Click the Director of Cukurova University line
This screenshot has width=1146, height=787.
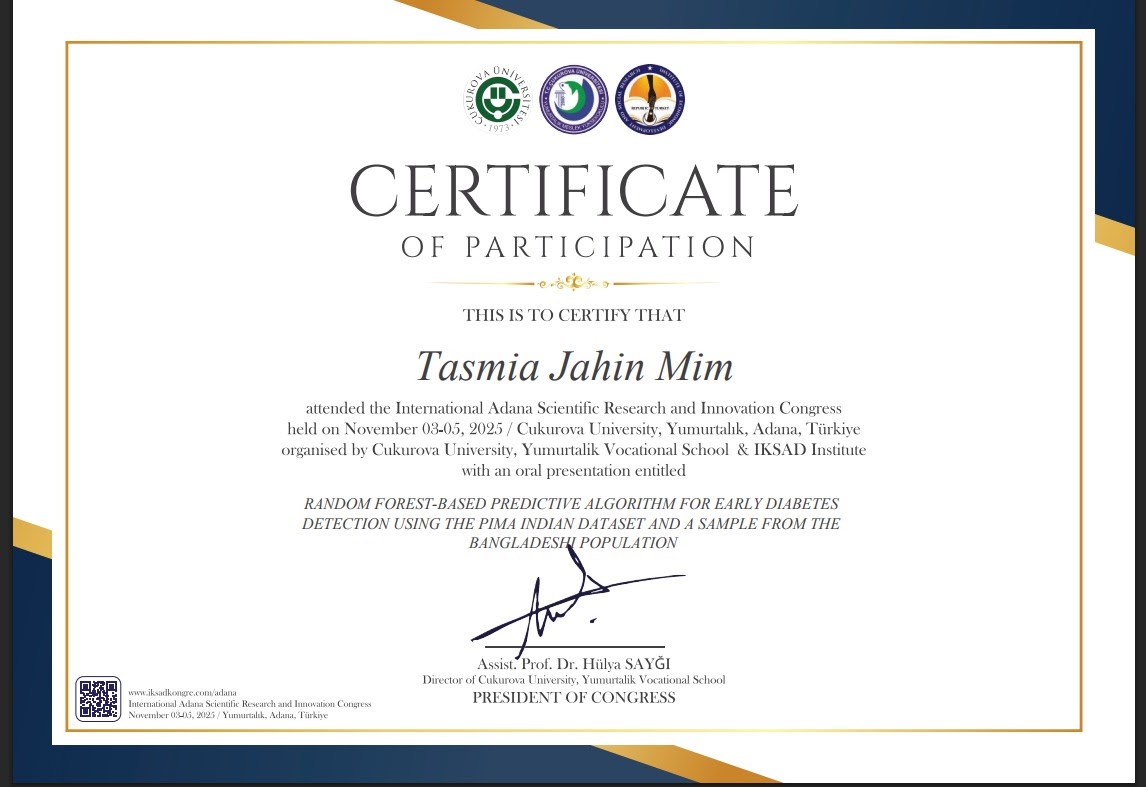[574, 680]
